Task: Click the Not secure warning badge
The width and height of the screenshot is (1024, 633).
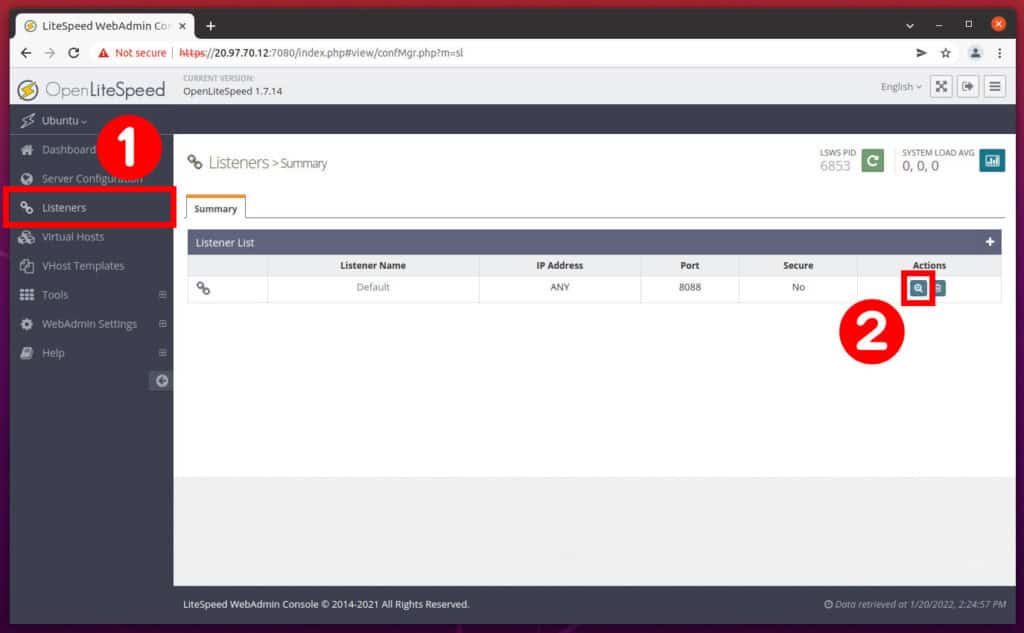Action: tap(132, 53)
